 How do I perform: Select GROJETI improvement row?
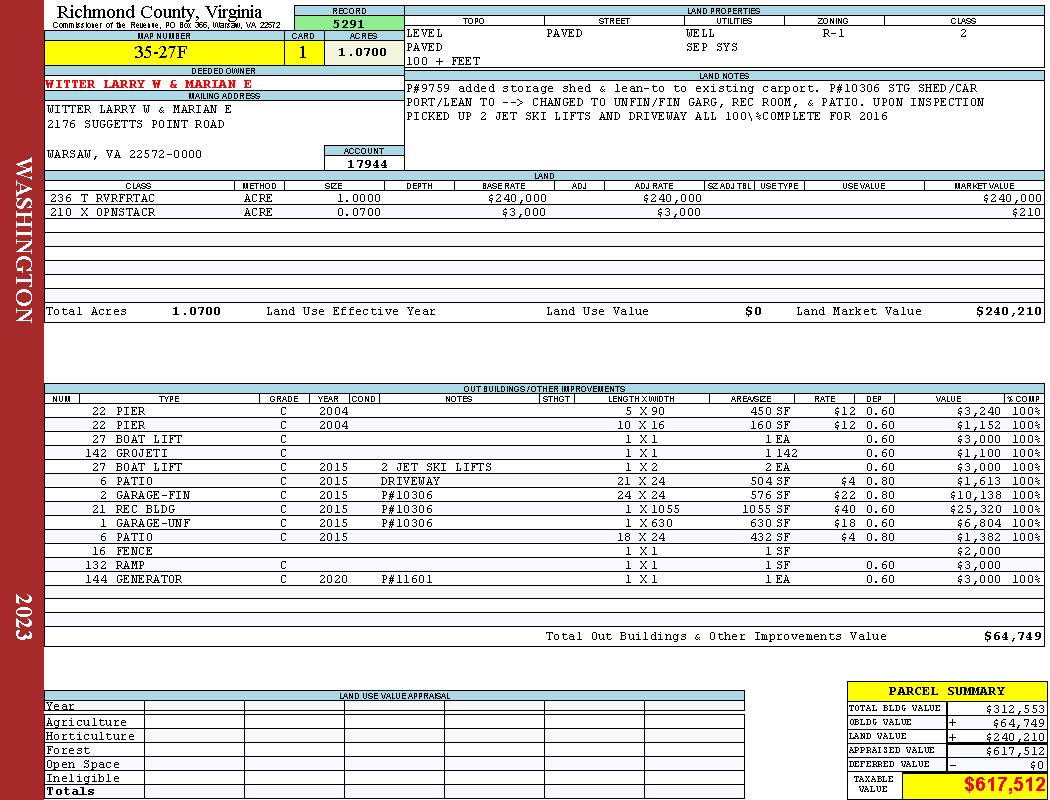coord(544,453)
